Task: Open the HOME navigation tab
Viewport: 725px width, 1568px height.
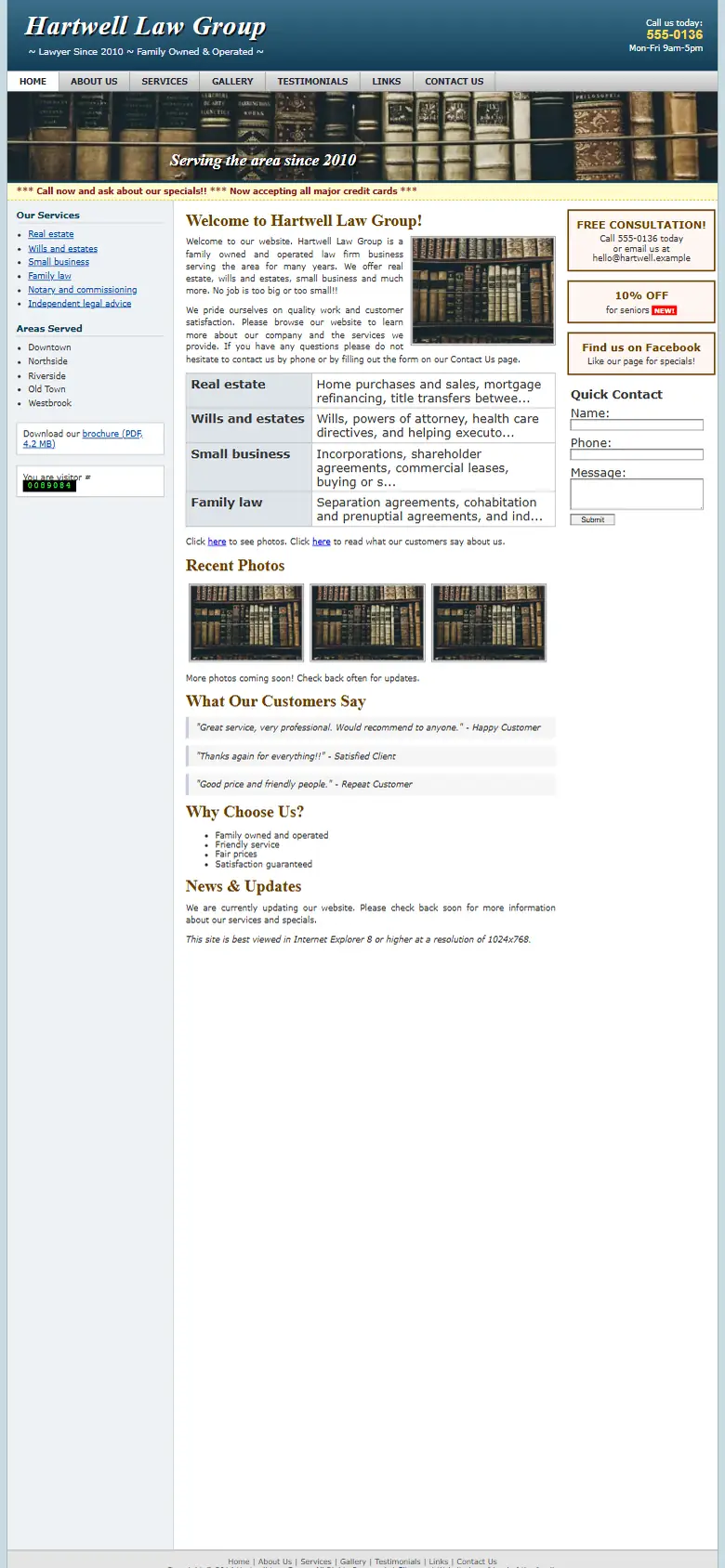Action: click(x=33, y=82)
